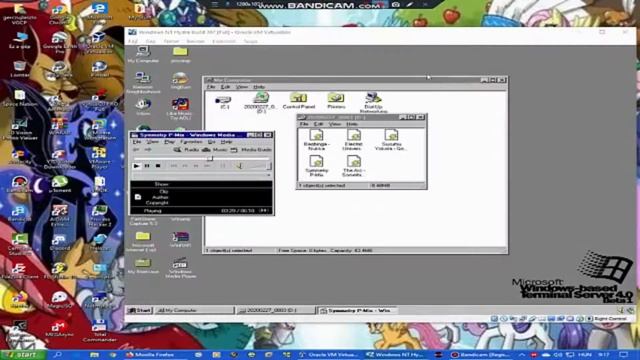
Task: Pause playback in Media Player
Action: pos(147,166)
